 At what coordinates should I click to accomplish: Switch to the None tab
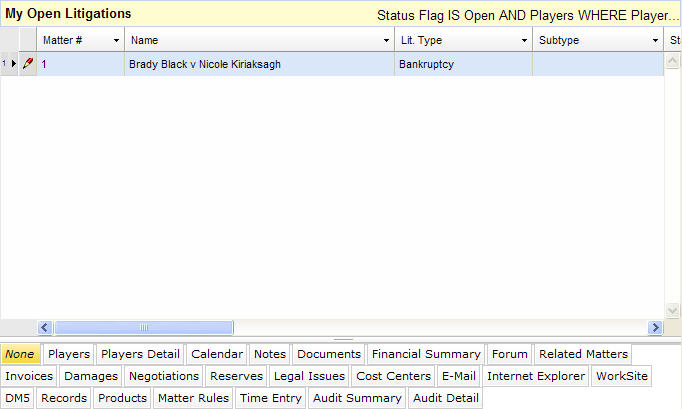point(20,354)
